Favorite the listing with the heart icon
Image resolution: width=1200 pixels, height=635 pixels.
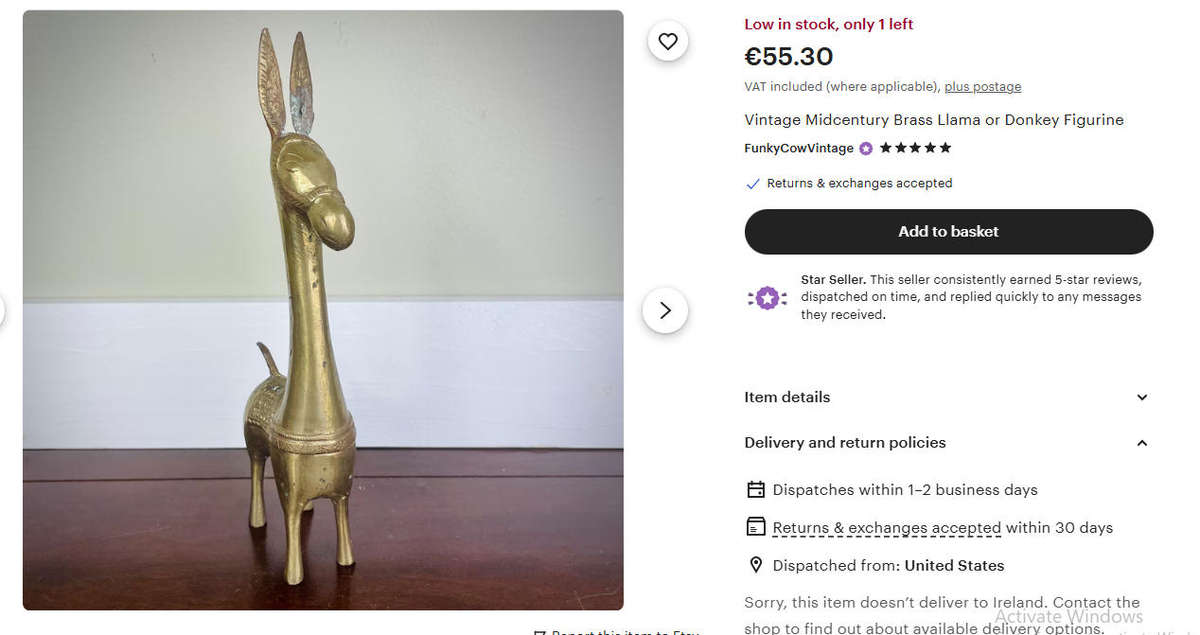(667, 41)
